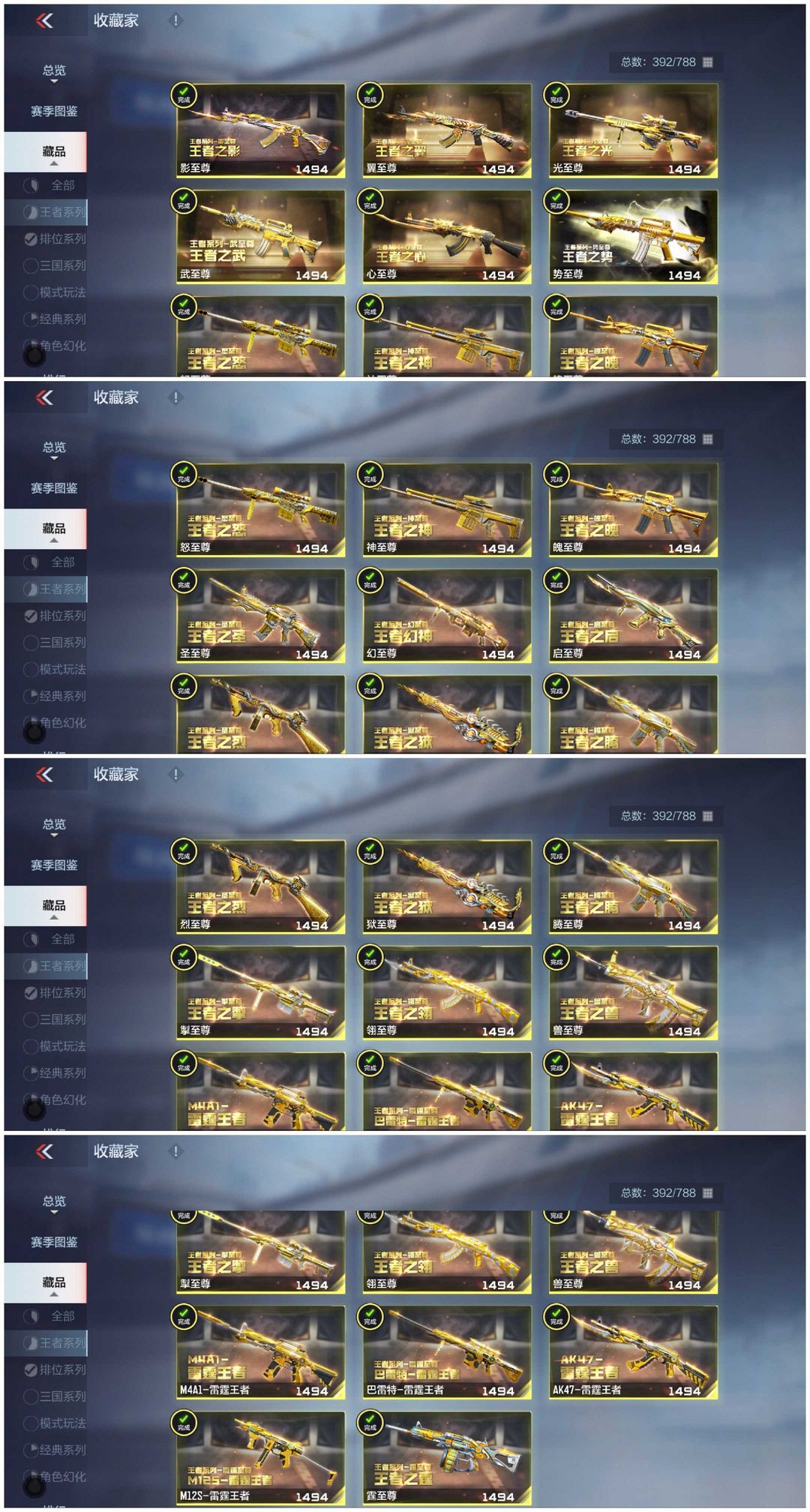Screen dimensions: 810x1512
Task: Toggle 排位系列 filter on the screen listing 霆至尊
Action: coord(55,1370)
